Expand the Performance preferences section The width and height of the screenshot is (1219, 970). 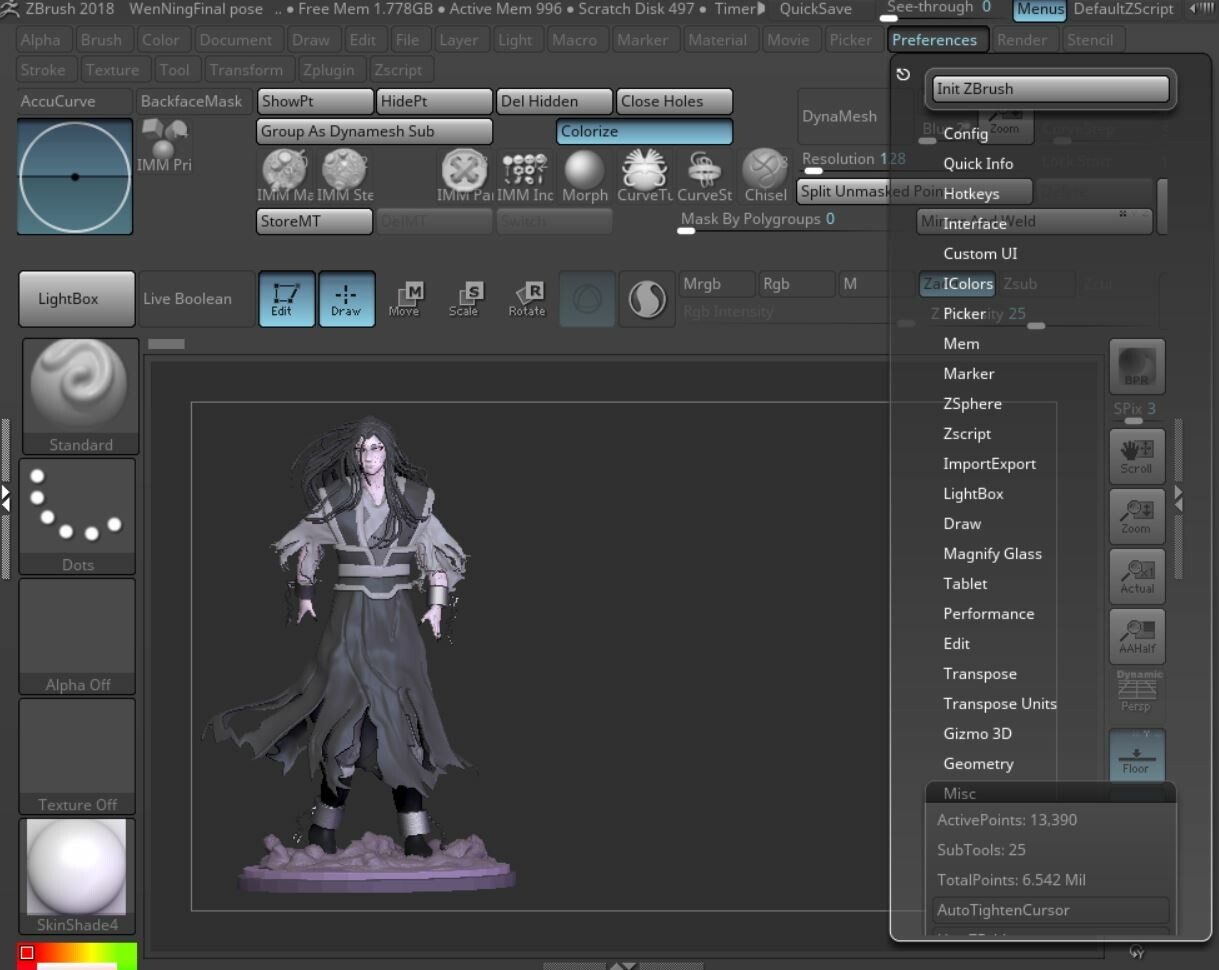pos(988,613)
